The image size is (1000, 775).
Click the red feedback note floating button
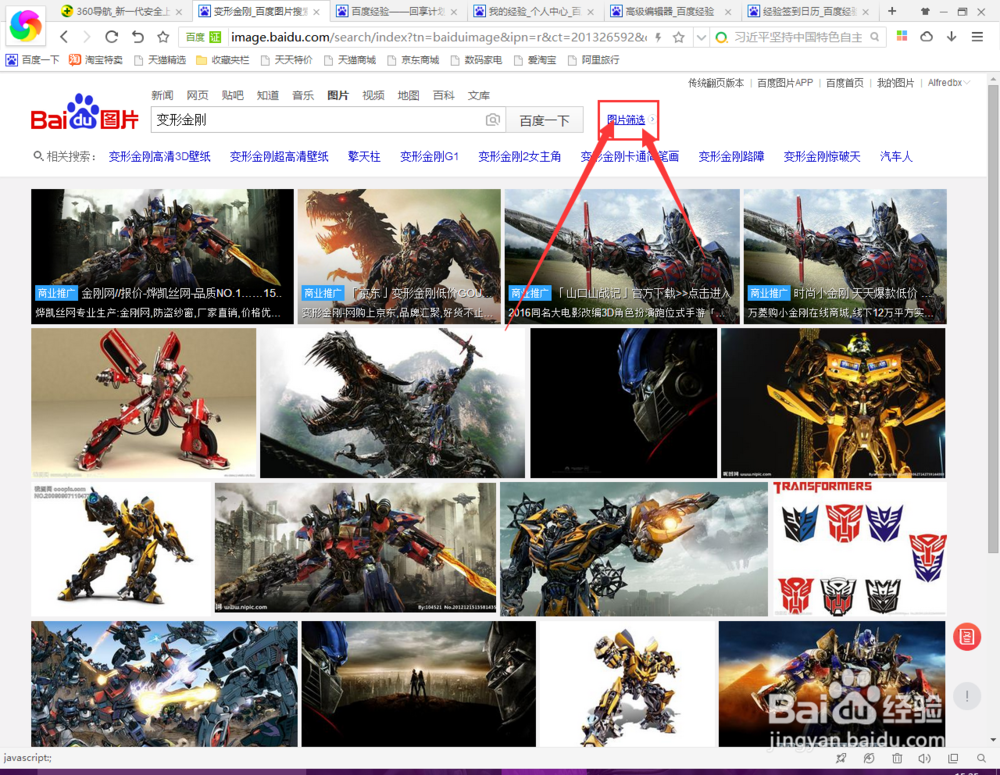(967, 637)
